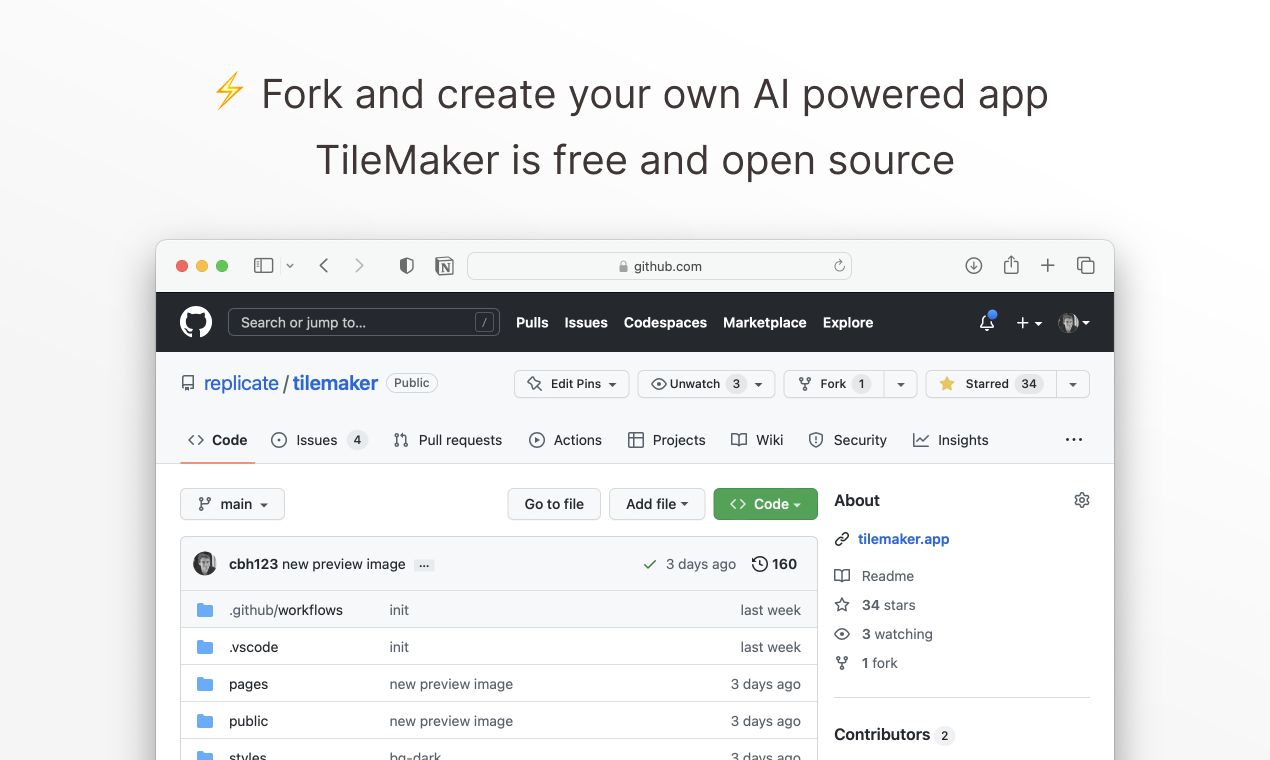Image resolution: width=1270 pixels, height=760 pixels.
Task: Click the pages folder icon
Action: pyautogui.click(x=205, y=684)
